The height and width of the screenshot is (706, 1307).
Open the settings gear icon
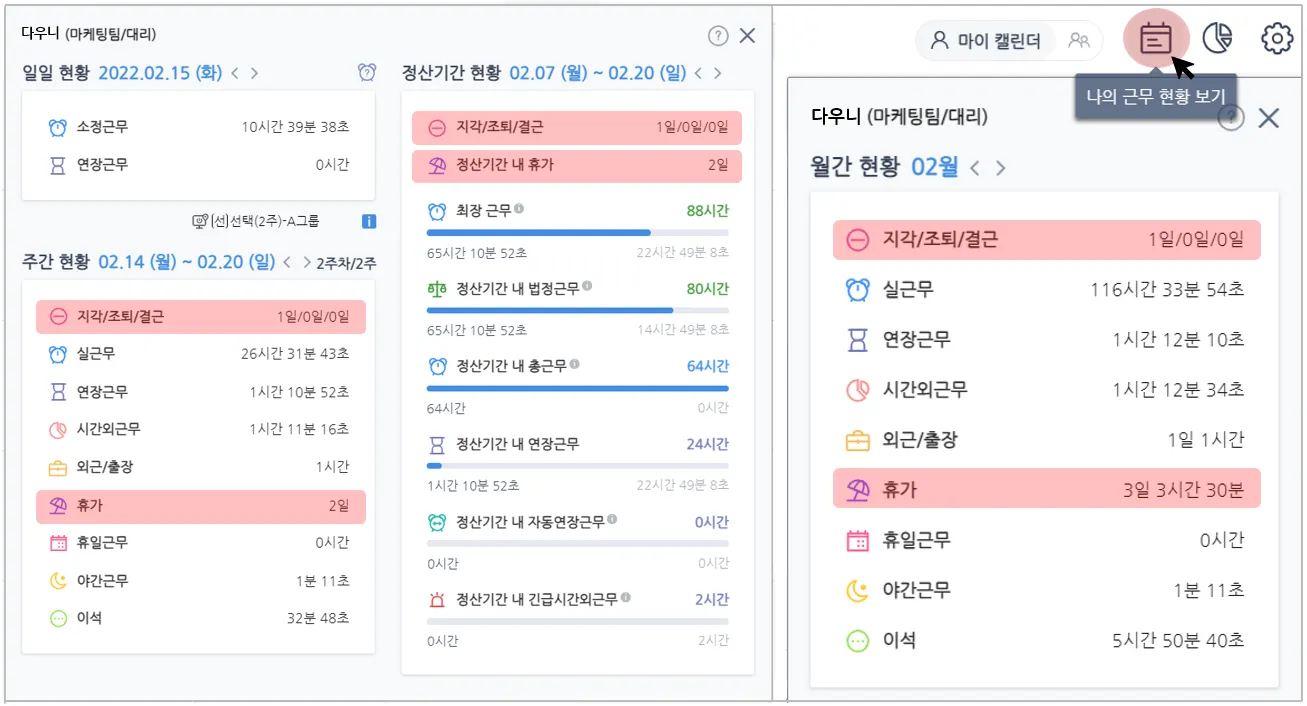[1277, 39]
